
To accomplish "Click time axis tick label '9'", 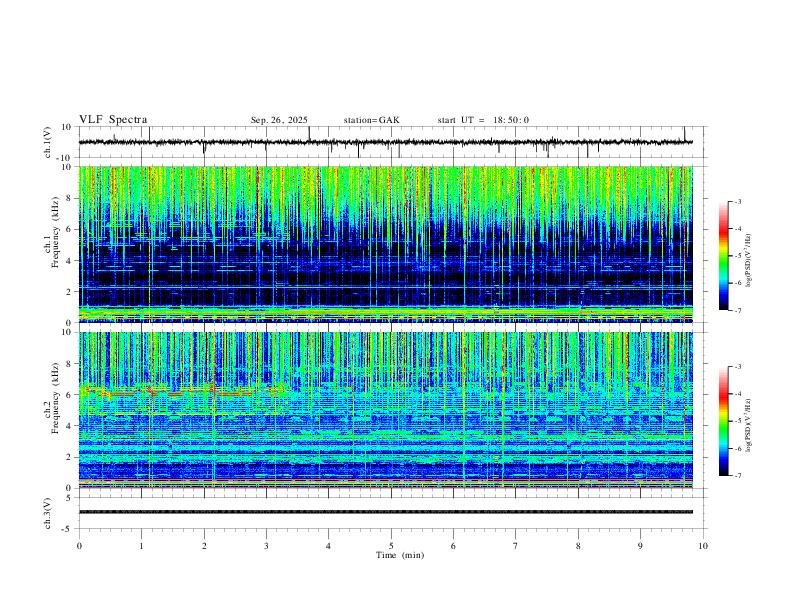I will (x=640, y=546).
